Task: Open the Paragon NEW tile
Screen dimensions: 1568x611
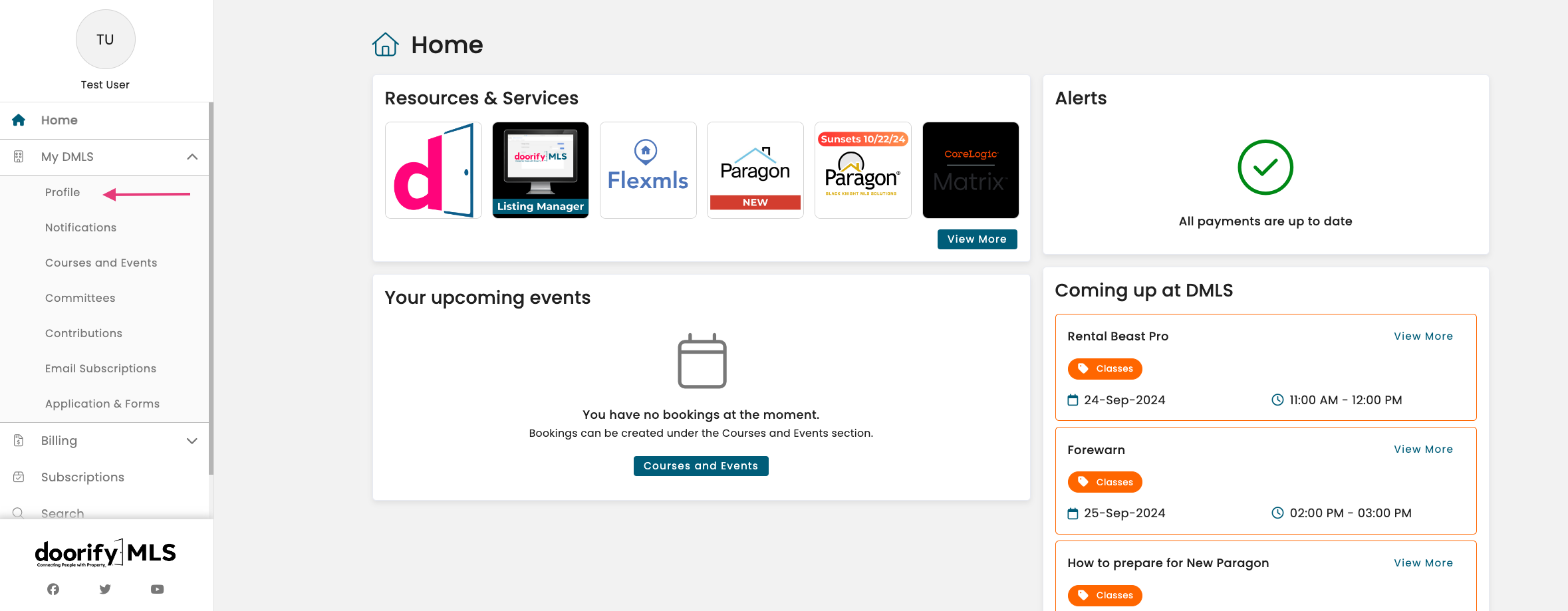Action: 755,170
